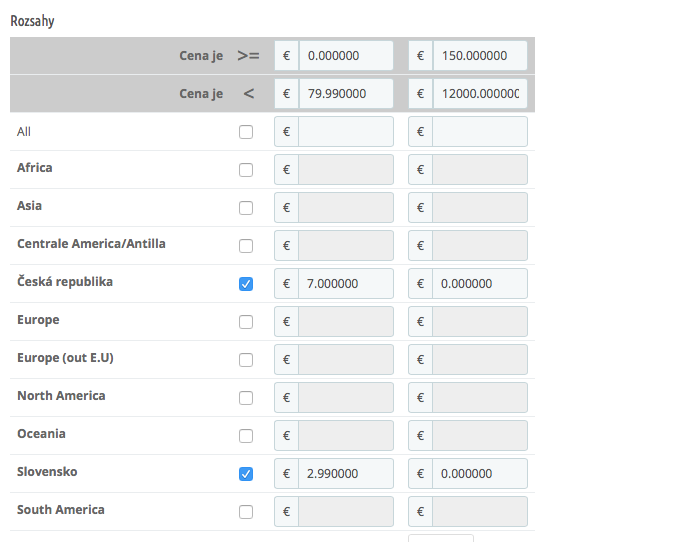Click the 150.000000 lower bound field
Viewport: 675px width, 542px height.
click(479, 56)
